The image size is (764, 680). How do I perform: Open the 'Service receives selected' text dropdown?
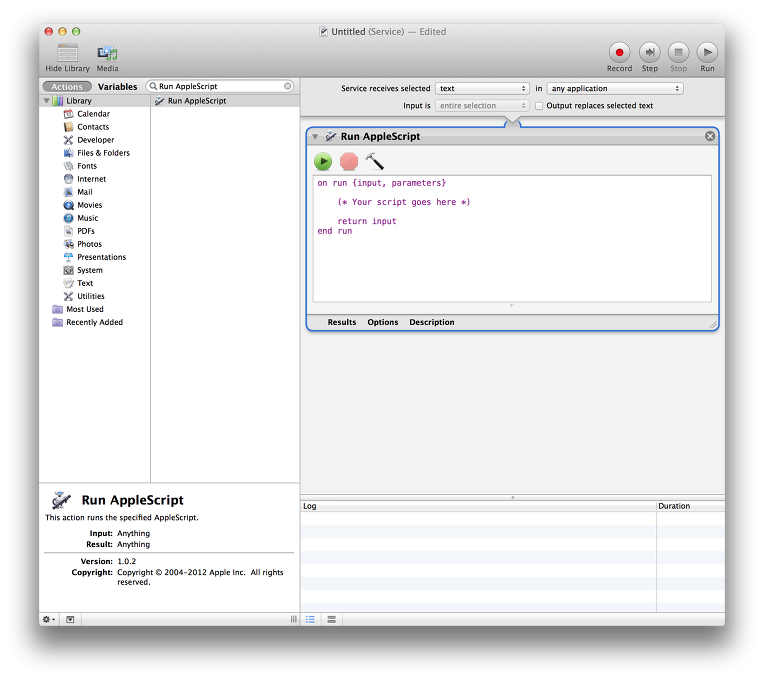[x=482, y=89]
